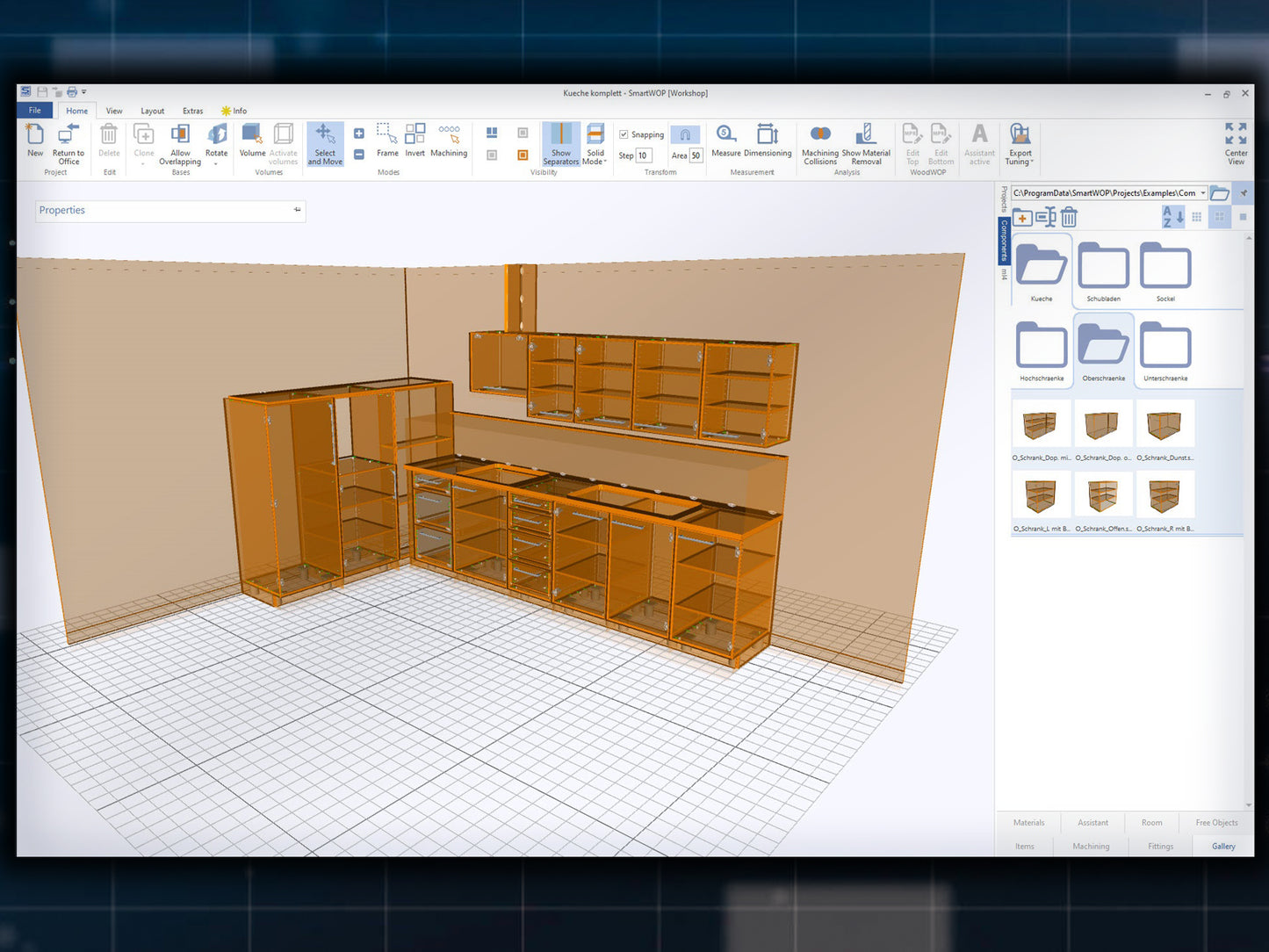Open the component path dropdown
1269x952 pixels.
click(x=1202, y=193)
